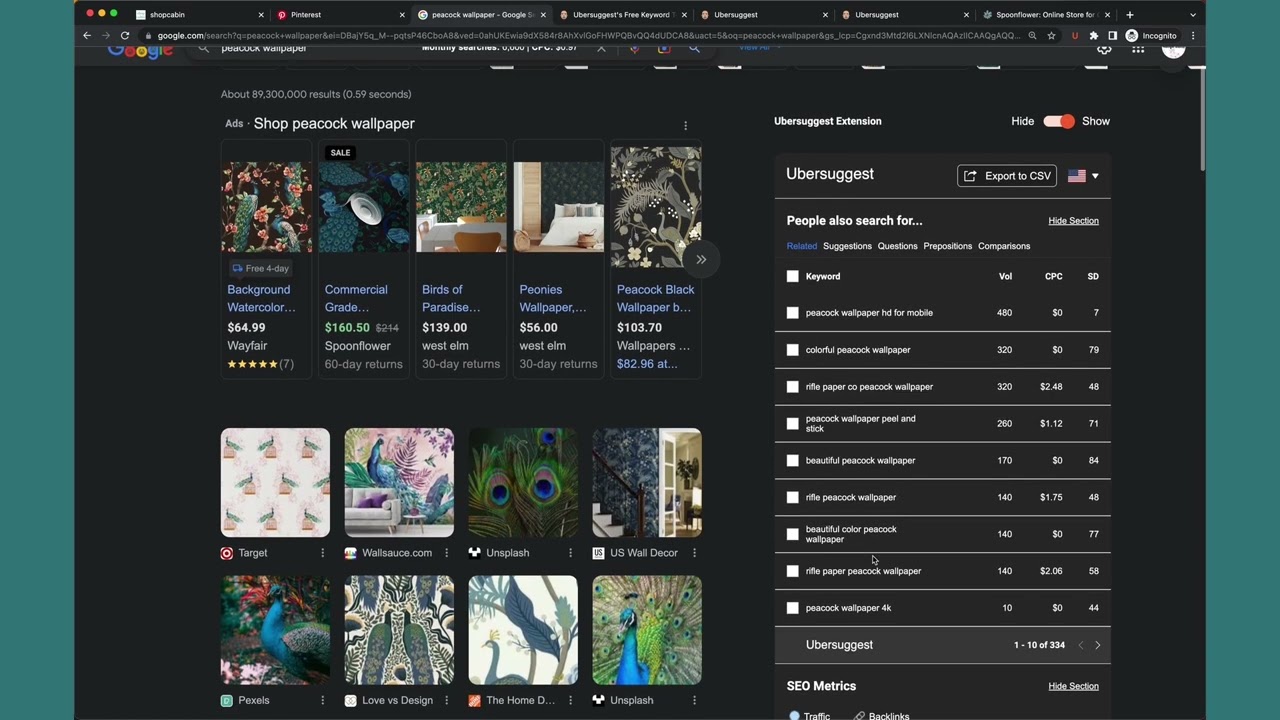Open the US flag country dropdown
Screen dimensions: 1280x720
point(1083,176)
